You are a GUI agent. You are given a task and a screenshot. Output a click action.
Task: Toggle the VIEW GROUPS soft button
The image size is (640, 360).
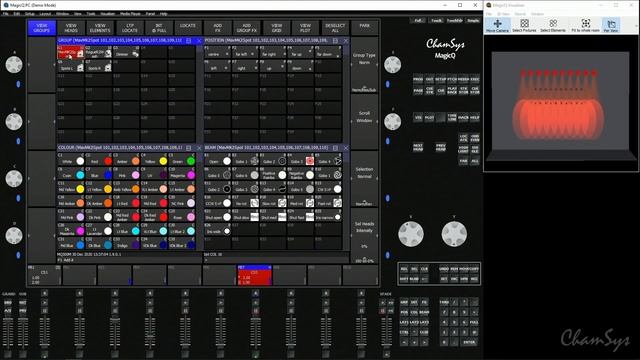click(x=42, y=28)
